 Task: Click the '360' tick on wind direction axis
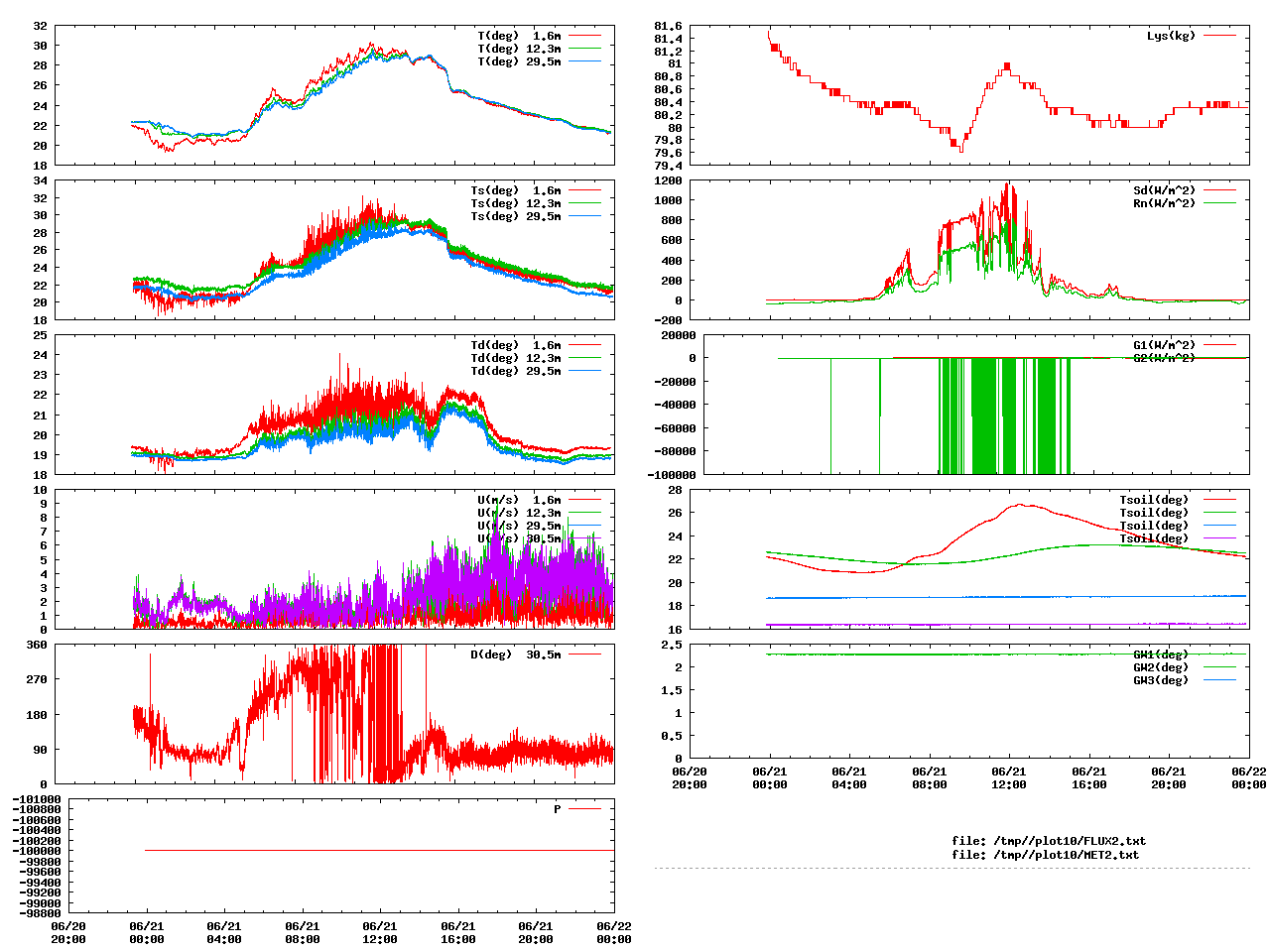coord(37,645)
